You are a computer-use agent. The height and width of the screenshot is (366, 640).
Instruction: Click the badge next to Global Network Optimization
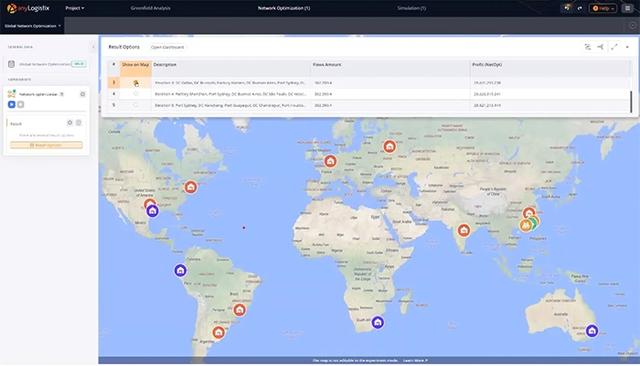79,64
